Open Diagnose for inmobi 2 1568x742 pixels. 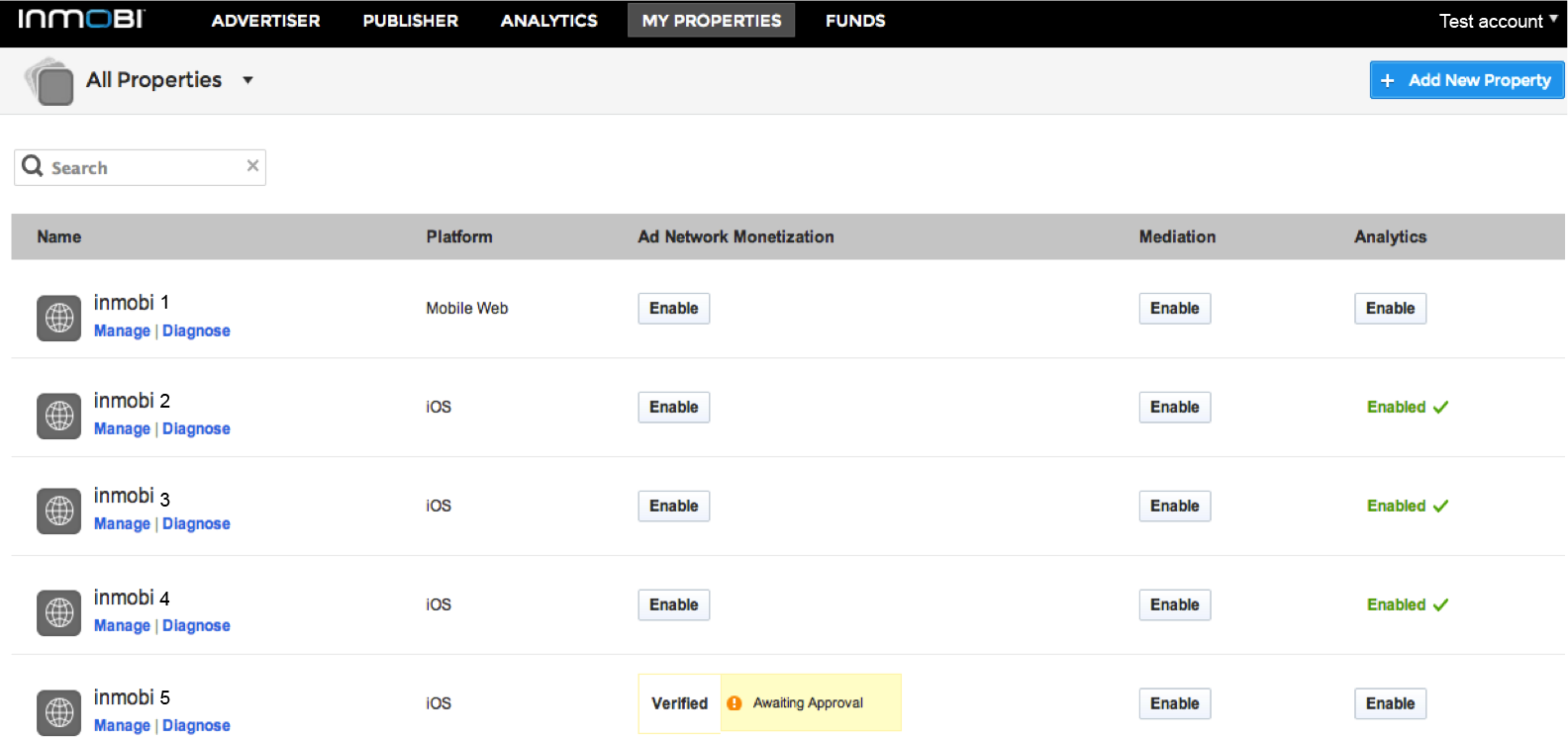[x=196, y=428]
